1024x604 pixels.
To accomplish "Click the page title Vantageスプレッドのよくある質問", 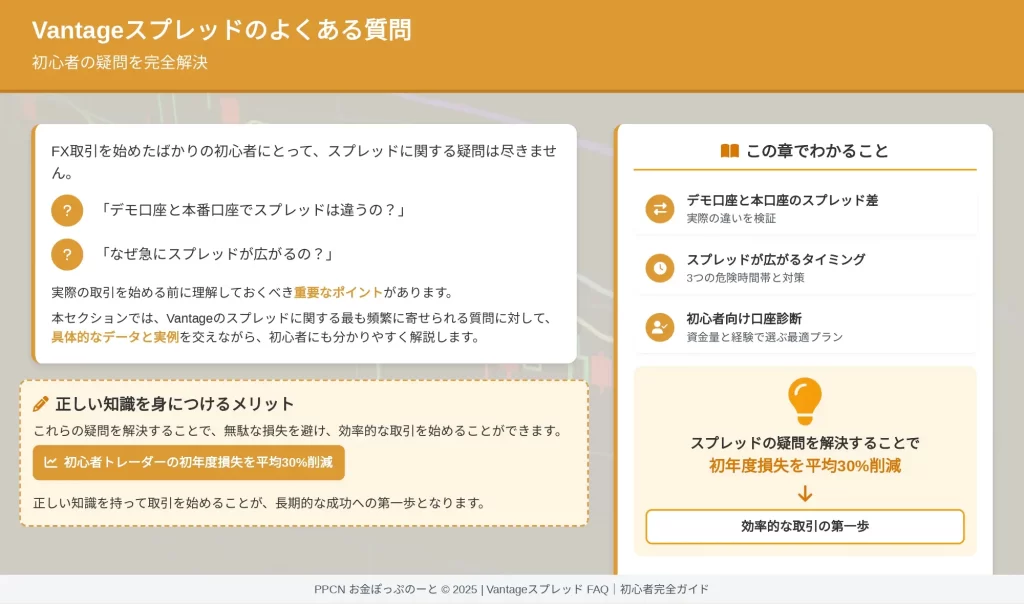I will 221,30.
